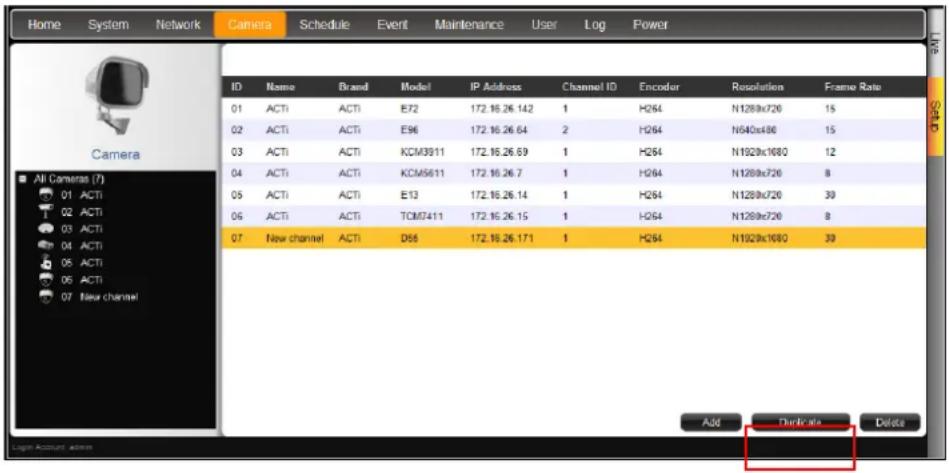Screen dimensions: 949x473
Task: Click the Camera label under the image
Action: pos(116,155)
